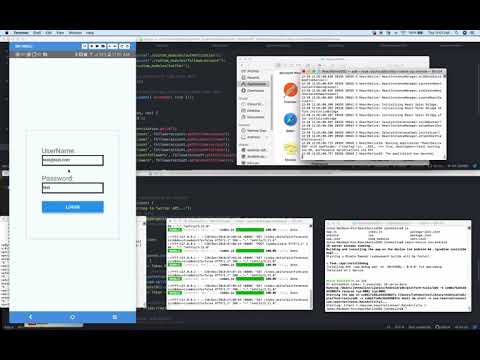Click the first button in emulator toolbar
Screen dimensions: 480x360
(85, 46)
